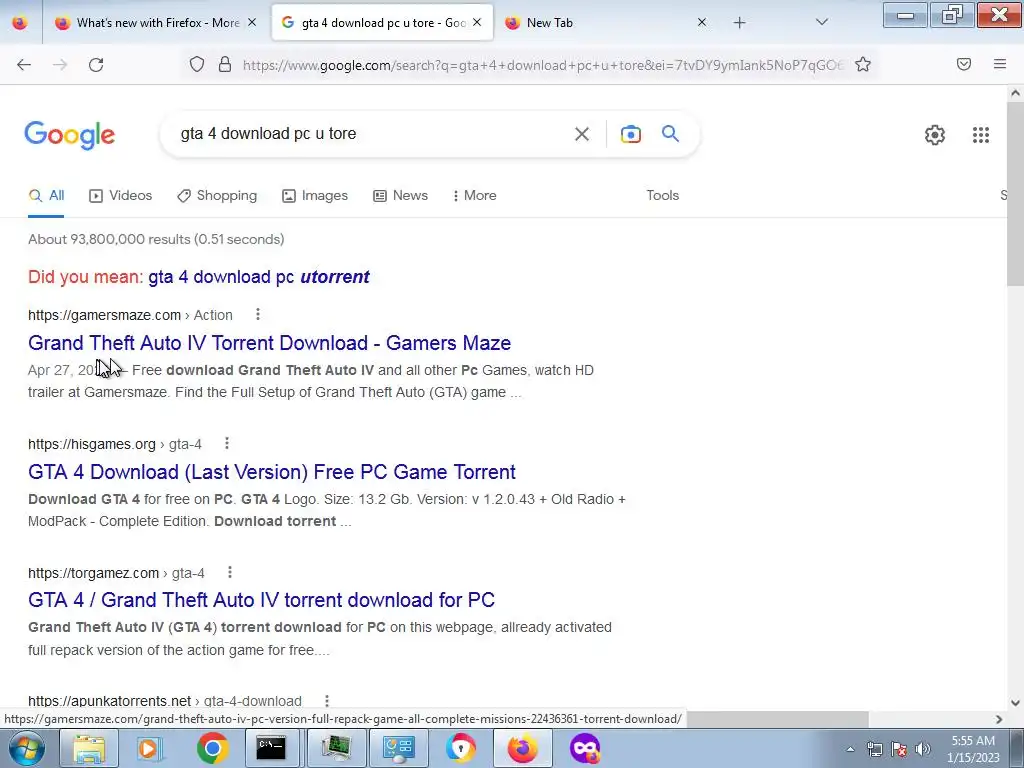Click the volume speaker tray icon
This screenshot has width=1024, height=768.
point(922,749)
